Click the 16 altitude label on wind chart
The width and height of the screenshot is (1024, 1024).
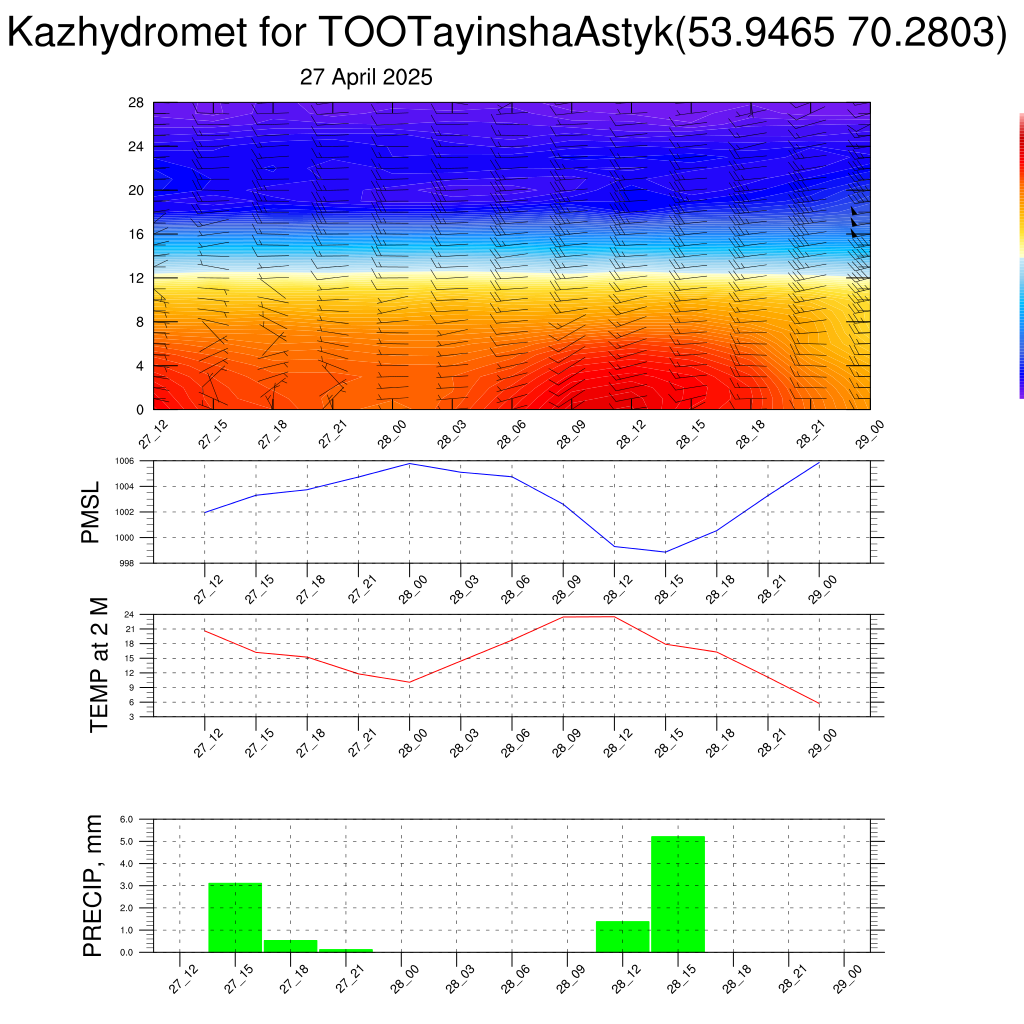click(x=136, y=234)
